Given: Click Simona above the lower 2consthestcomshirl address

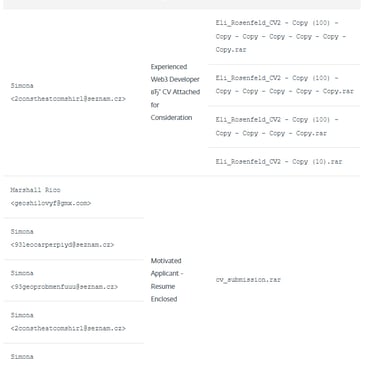Looking at the screenshot, I should 22,315.
